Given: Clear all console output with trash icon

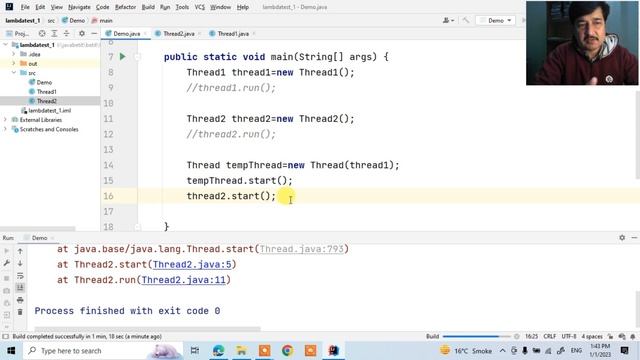Looking at the screenshot, I should 20,312.
